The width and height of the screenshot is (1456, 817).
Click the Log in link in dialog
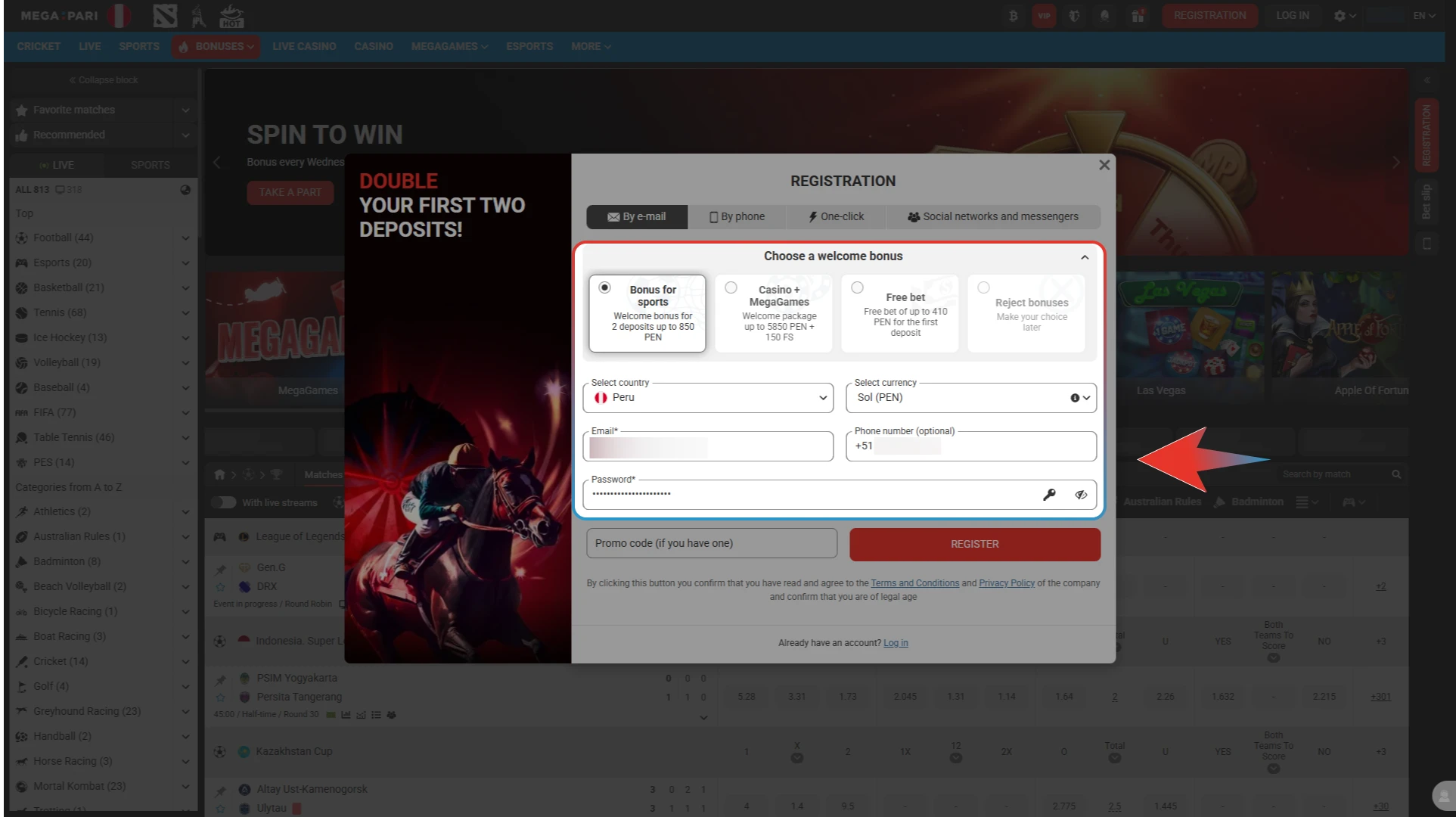pyautogui.click(x=896, y=644)
